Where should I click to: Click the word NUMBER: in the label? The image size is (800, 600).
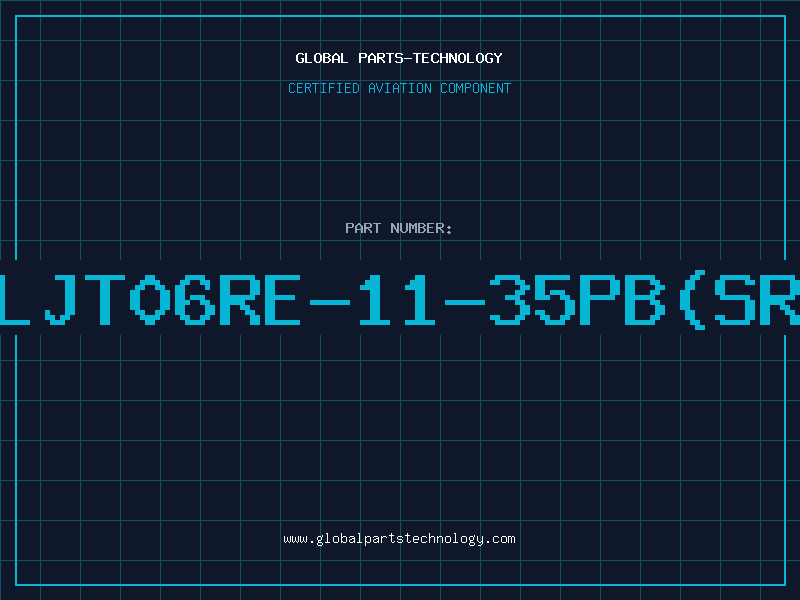click(421, 228)
